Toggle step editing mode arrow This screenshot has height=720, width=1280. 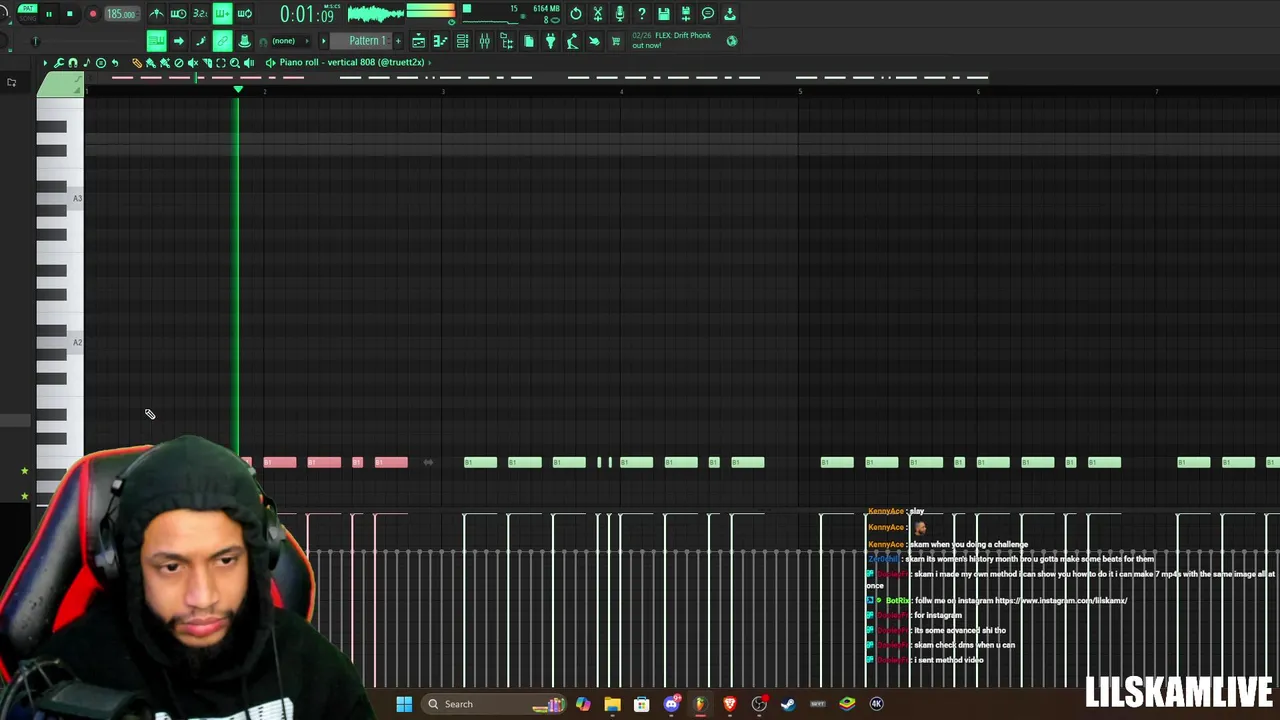click(178, 41)
